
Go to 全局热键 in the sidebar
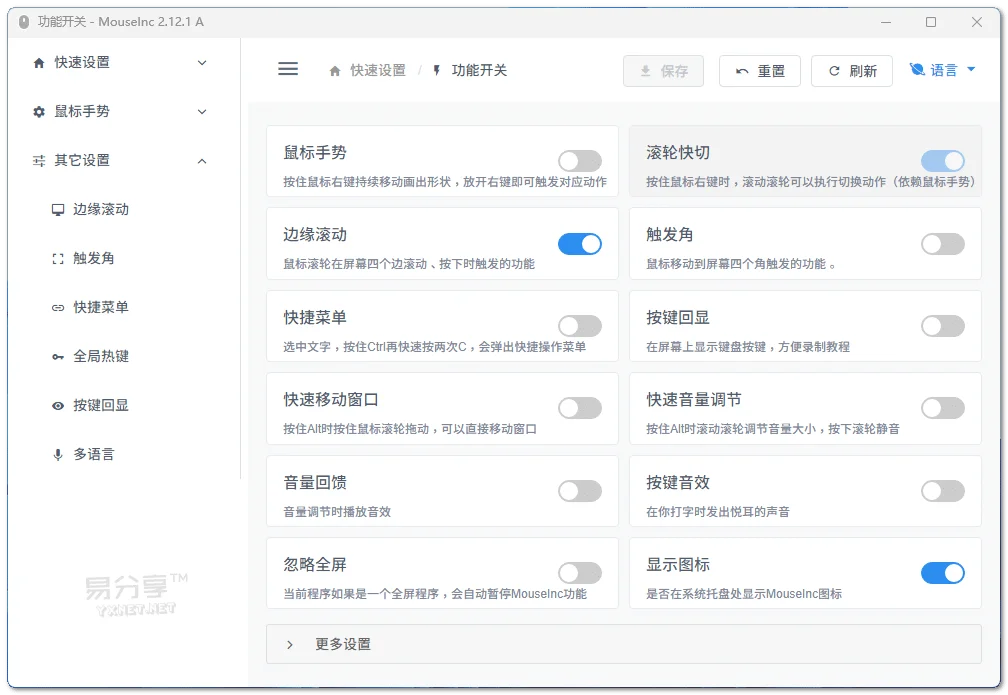(x=101, y=356)
